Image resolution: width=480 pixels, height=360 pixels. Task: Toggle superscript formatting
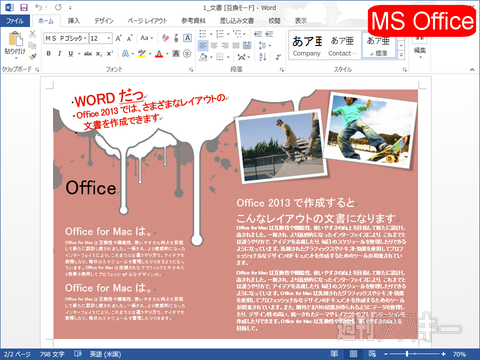110,54
